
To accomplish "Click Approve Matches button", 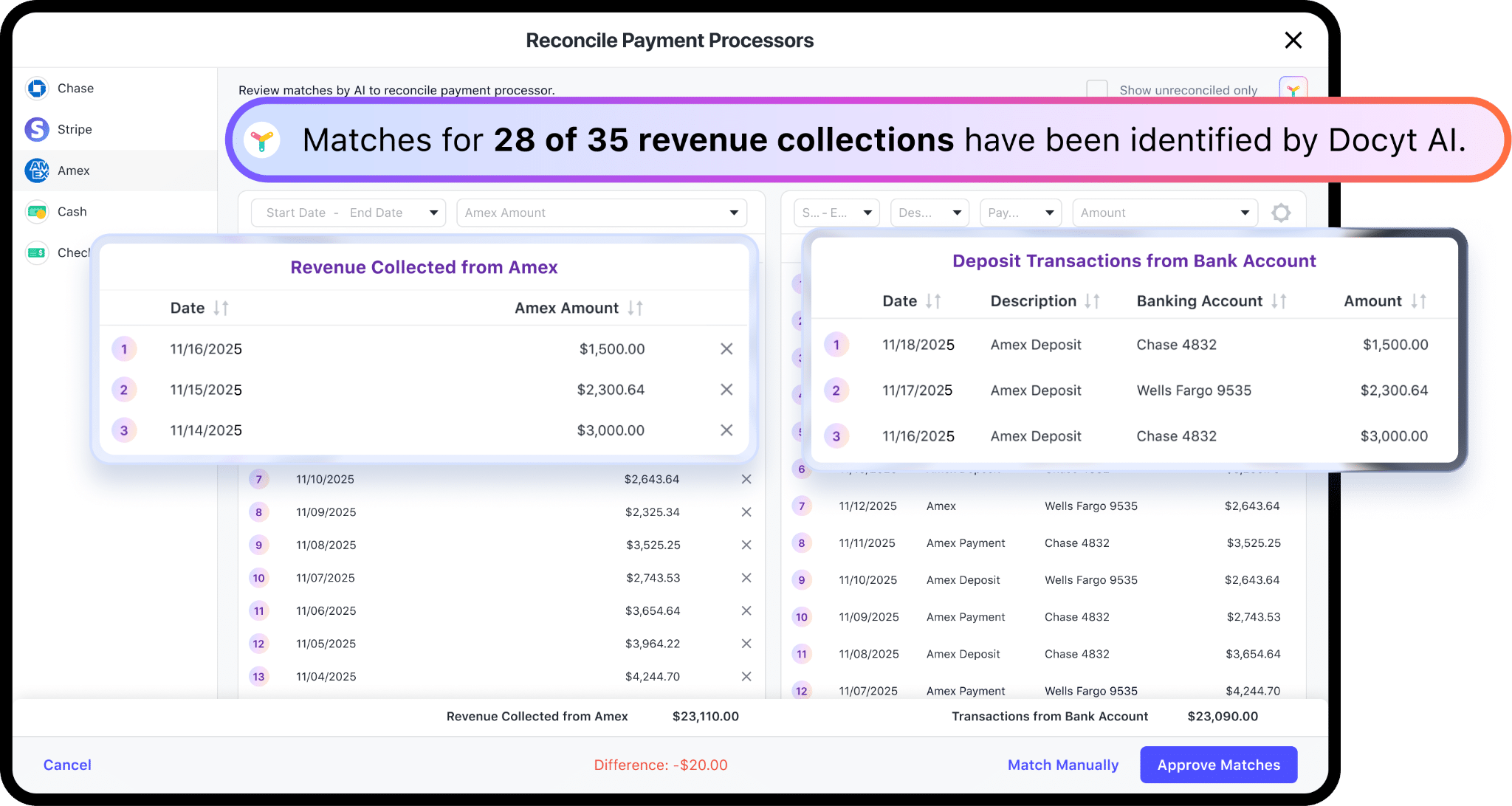I will (1219, 765).
